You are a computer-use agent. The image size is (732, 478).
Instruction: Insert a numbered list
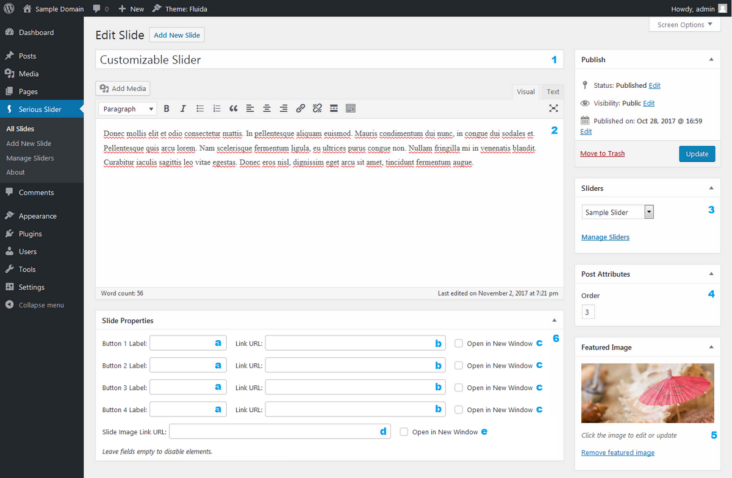click(216, 108)
